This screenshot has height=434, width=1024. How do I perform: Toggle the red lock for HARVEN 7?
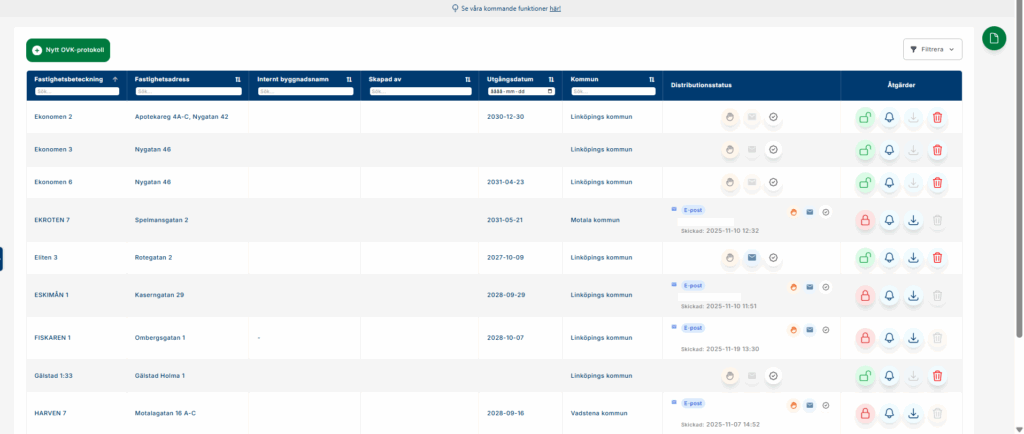point(864,412)
